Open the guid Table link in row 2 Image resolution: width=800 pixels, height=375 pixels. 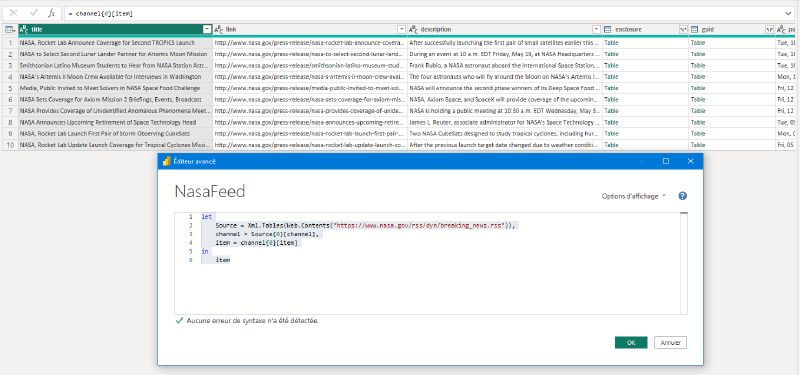697,54
